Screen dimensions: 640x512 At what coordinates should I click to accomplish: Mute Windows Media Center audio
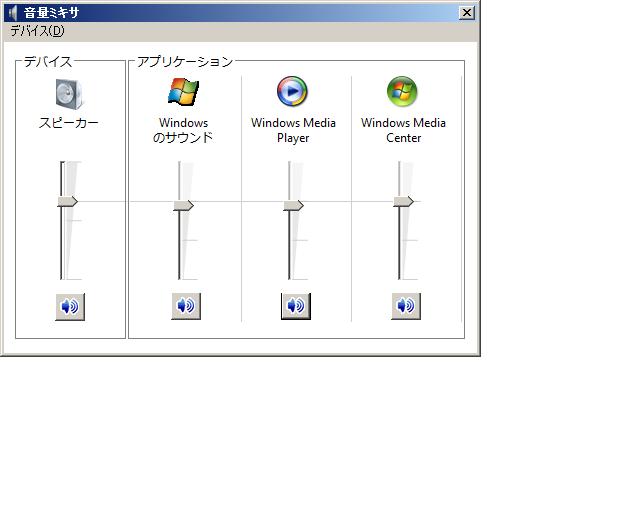point(406,306)
